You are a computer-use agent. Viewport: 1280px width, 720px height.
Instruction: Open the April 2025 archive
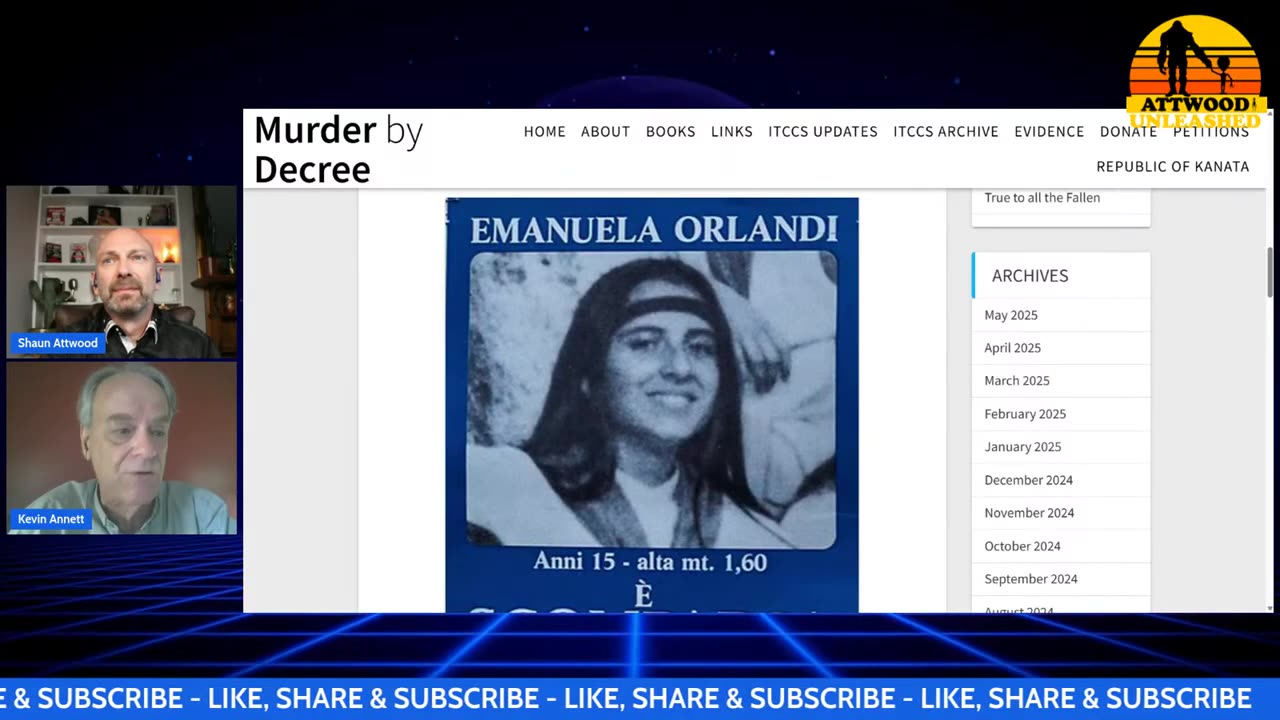(x=1012, y=348)
